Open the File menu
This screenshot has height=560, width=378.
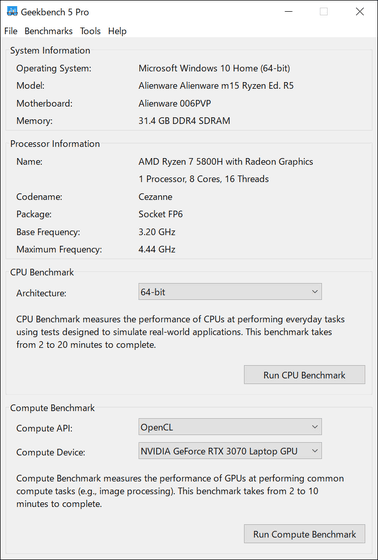pyautogui.click(x=10, y=31)
